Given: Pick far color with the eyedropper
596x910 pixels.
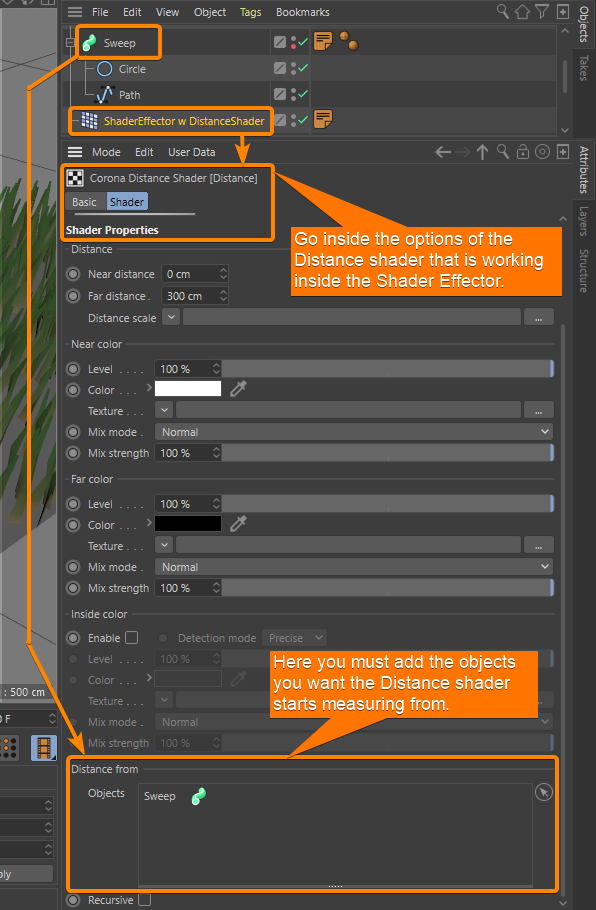Looking at the screenshot, I should [238, 524].
